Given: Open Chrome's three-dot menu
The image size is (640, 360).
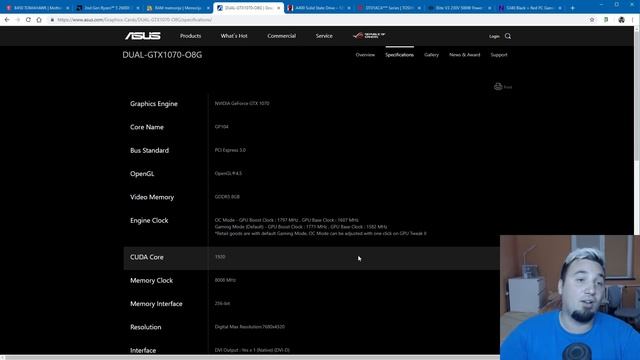Looking at the screenshot, I should 633,20.
